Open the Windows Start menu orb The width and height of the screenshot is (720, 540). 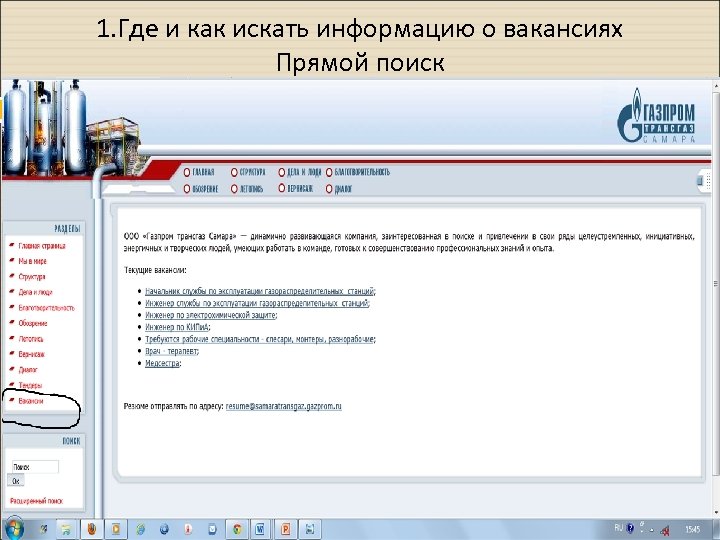pyautogui.click(x=14, y=529)
